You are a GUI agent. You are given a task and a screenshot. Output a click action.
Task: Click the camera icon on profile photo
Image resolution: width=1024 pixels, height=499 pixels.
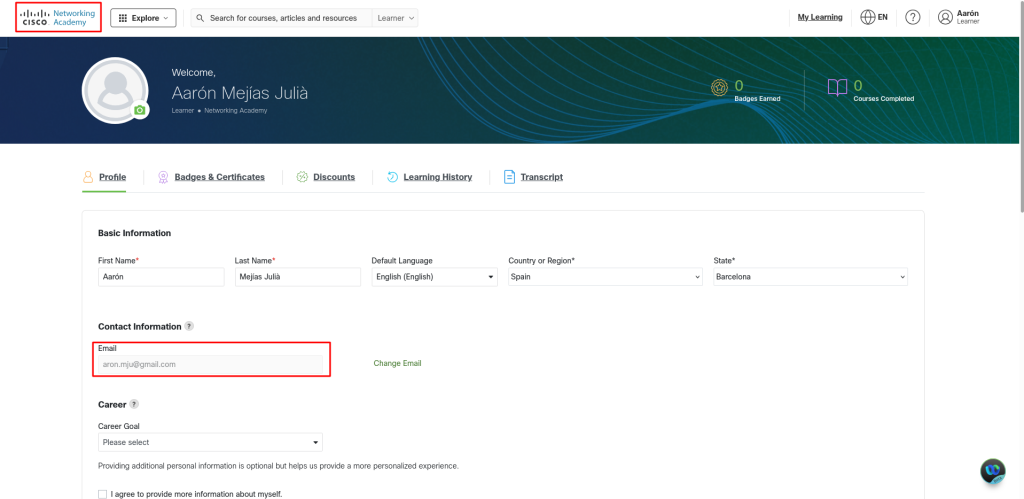[140, 110]
